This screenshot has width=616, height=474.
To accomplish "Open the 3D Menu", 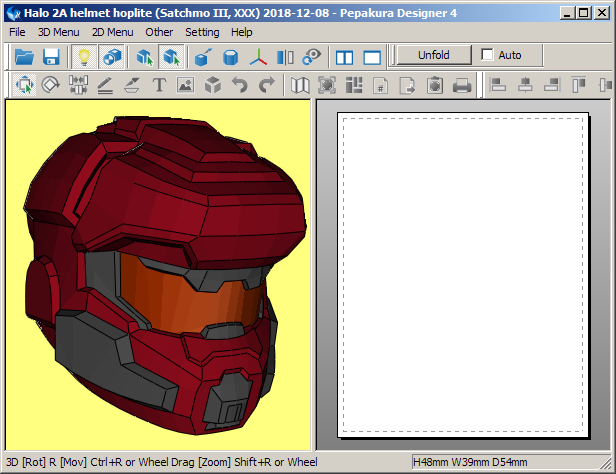I will tap(58, 32).
